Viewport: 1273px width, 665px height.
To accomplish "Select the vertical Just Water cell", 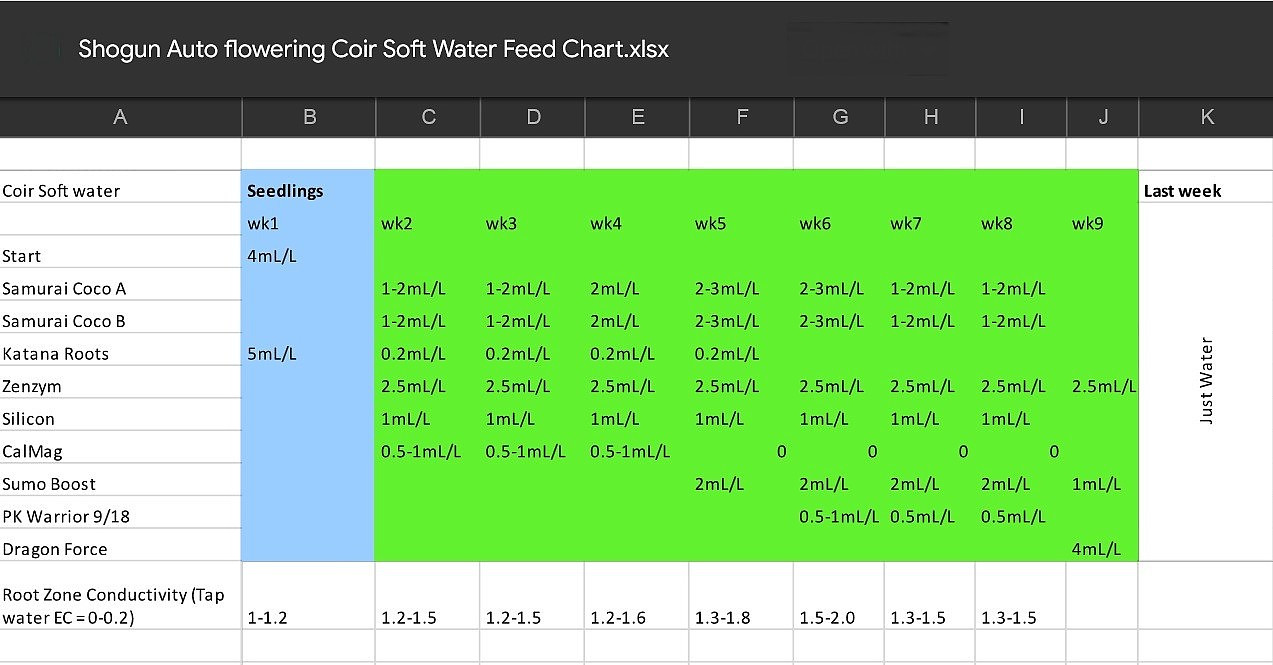I will pyautogui.click(x=1206, y=381).
